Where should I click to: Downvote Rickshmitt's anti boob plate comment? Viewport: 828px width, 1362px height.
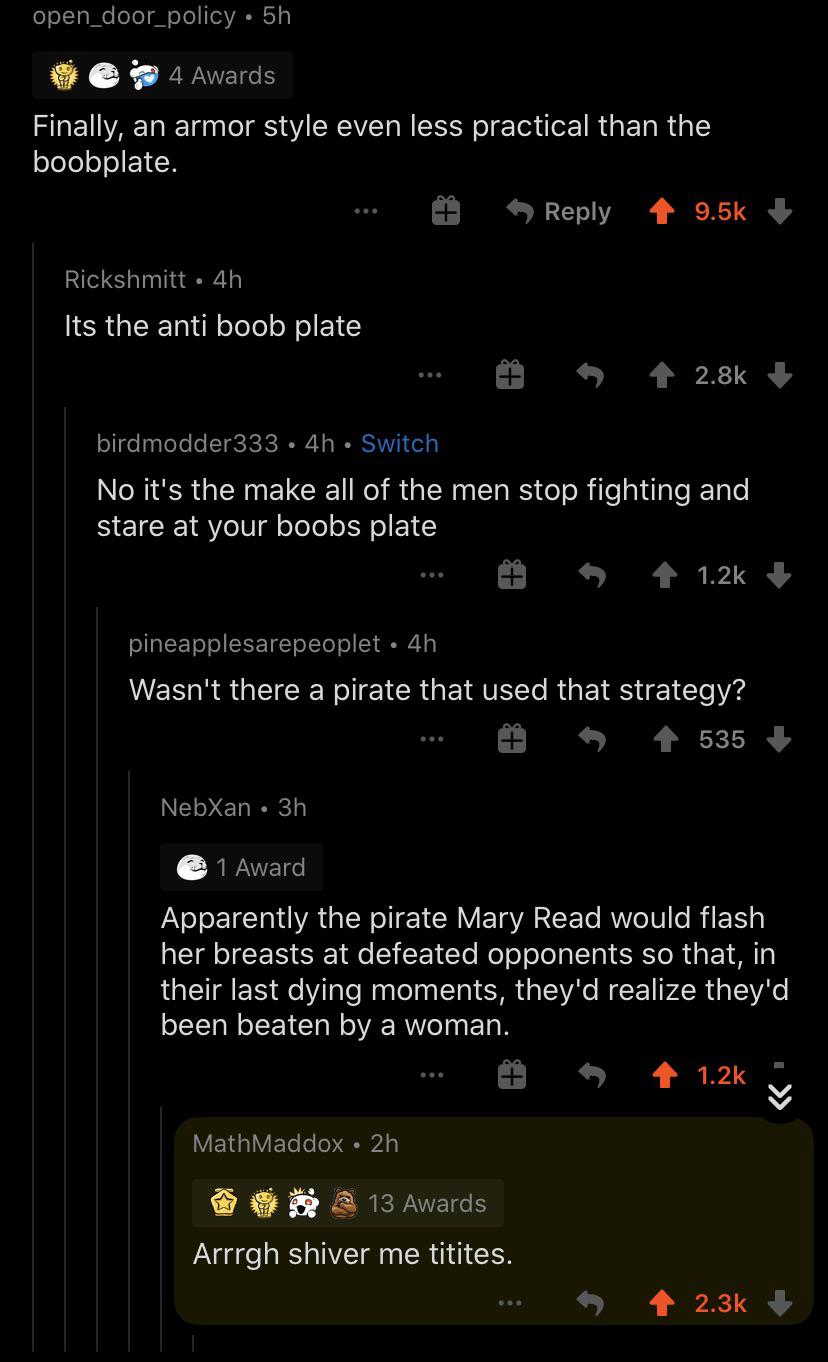point(779,375)
